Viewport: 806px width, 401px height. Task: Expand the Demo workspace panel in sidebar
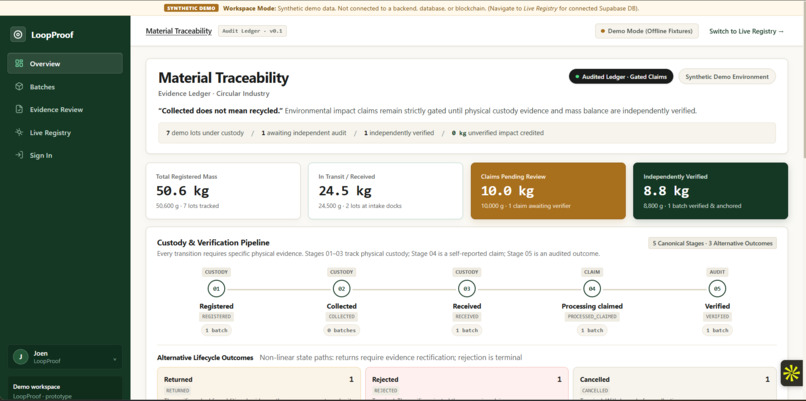[x=65, y=390]
